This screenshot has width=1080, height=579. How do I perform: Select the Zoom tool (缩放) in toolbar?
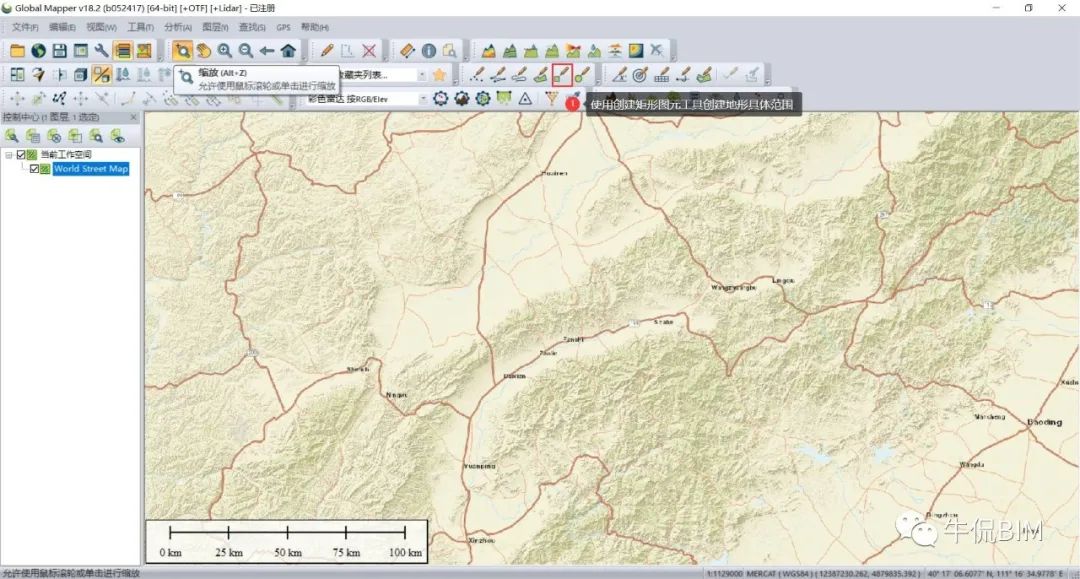click(183, 50)
